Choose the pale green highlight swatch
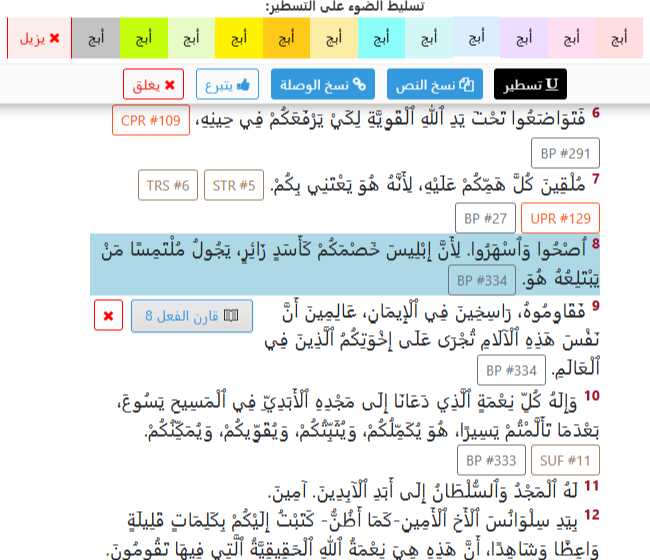This screenshot has width=650, height=560. point(191,38)
